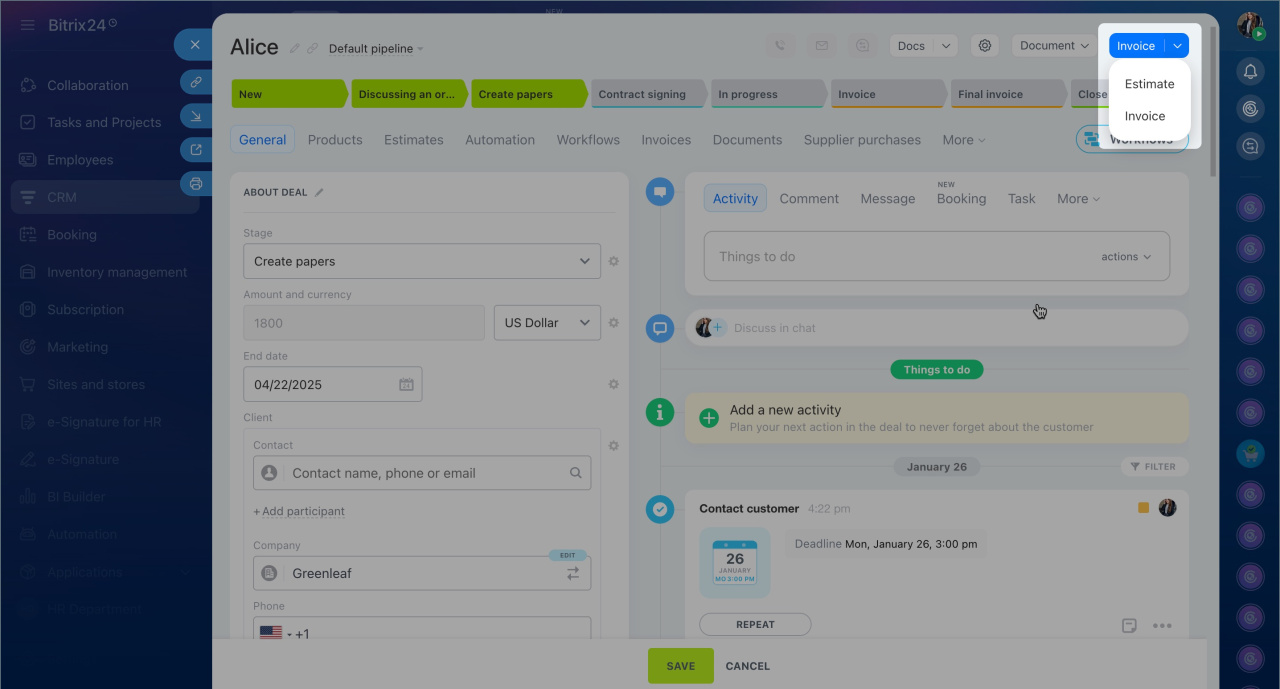Image resolution: width=1280 pixels, height=689 pixels.
Task: Open the Comment tab in timeline
Action: (x=809, y=199)
